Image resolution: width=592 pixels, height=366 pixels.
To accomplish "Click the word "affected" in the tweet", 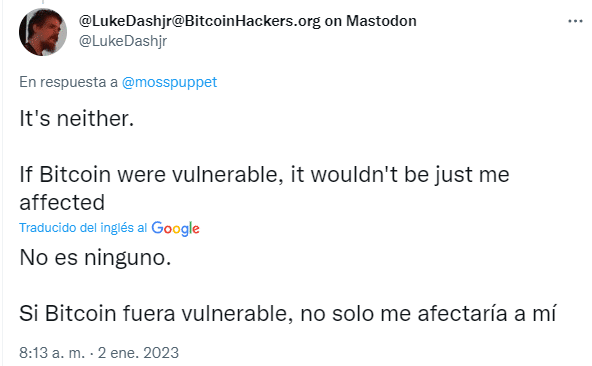I will (62, 202).
